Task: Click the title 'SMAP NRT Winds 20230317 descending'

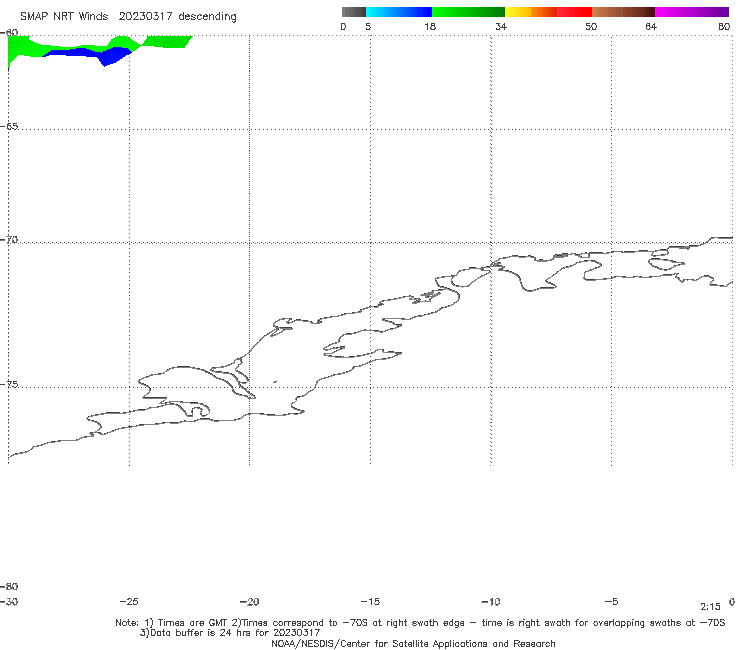Action: (x=128, y=17)
